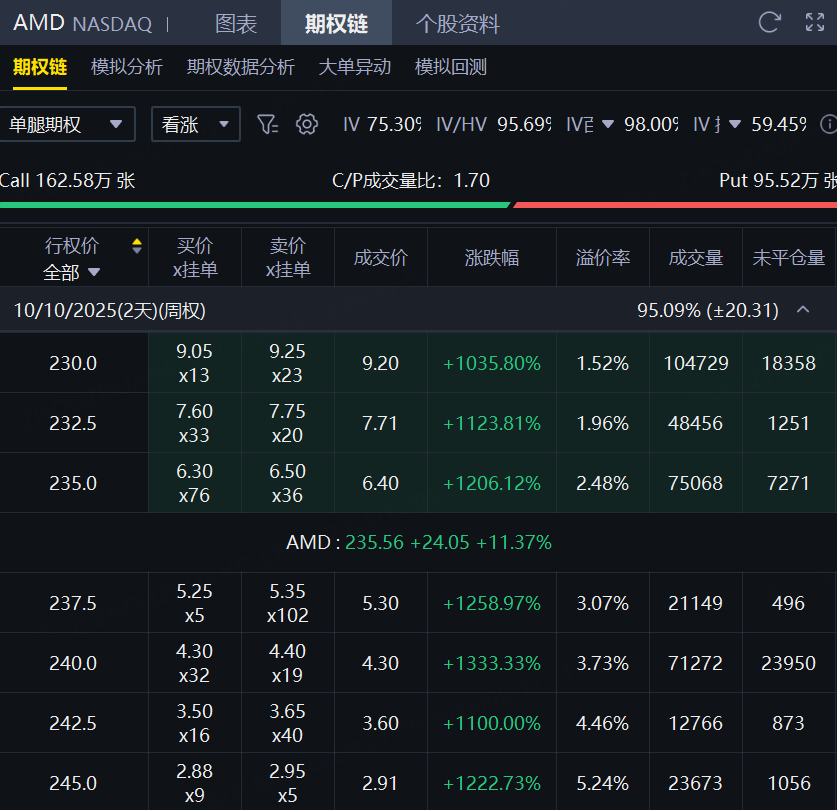Click the refresh icon at top right

pos(769,23)
